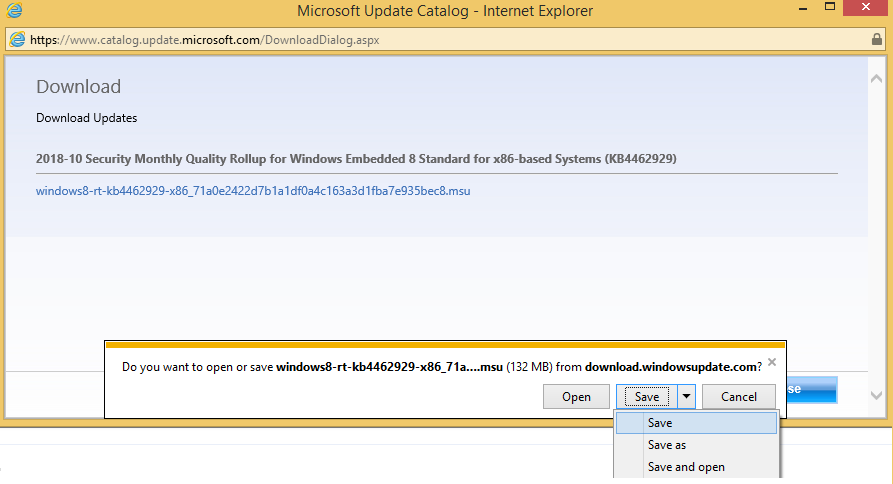Click the Internet Explorer logo in title bar
893x484 pixels.
[x=14, y=10]
